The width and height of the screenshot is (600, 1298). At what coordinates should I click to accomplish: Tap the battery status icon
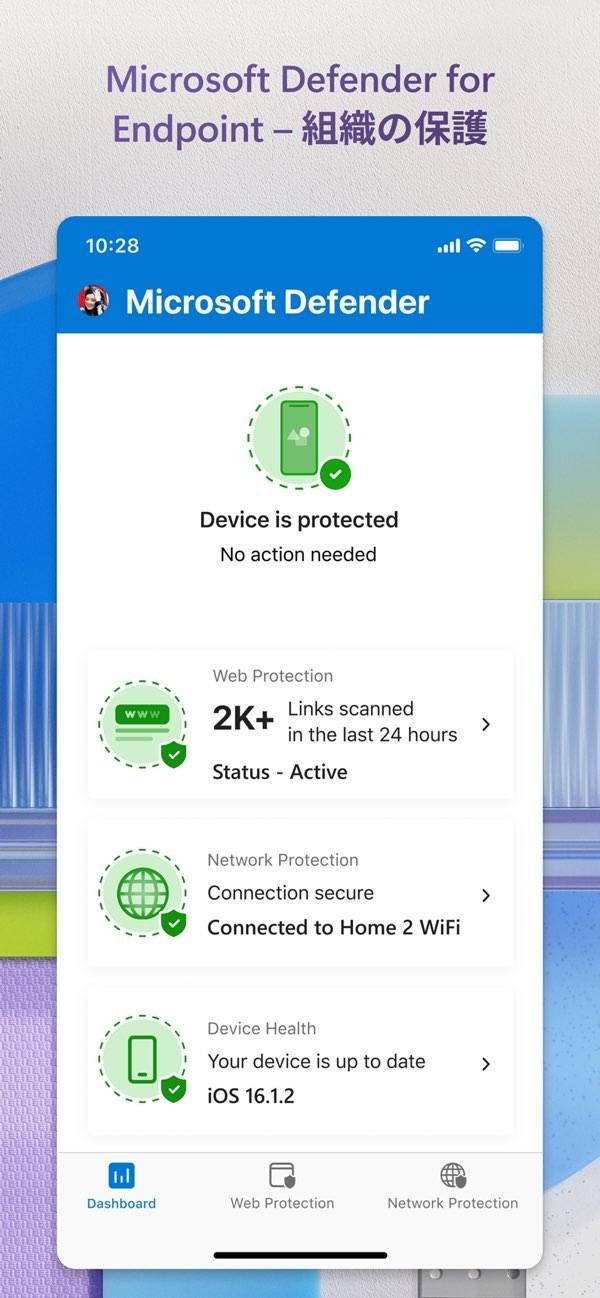pos(507,246)
